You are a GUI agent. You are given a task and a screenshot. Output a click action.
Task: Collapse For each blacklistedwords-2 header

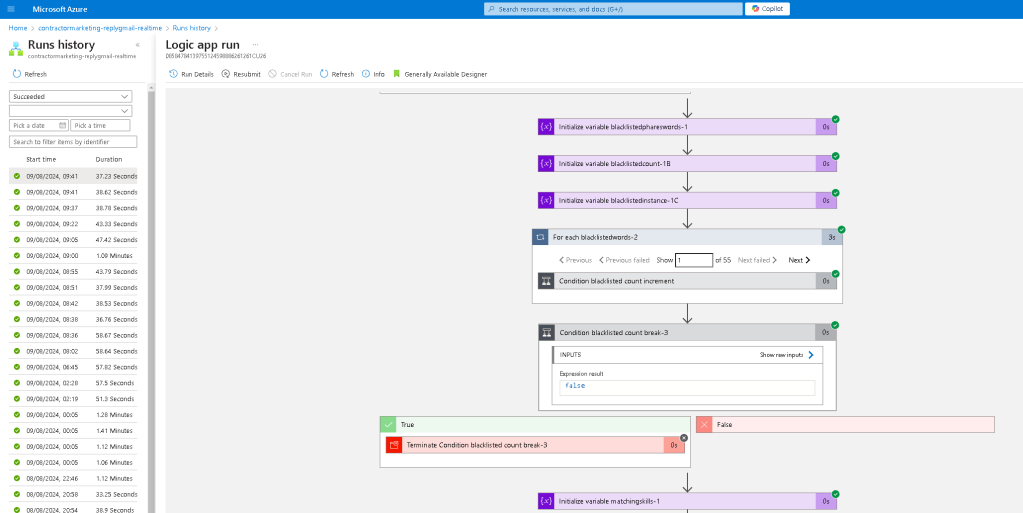(x=687, y=237)
